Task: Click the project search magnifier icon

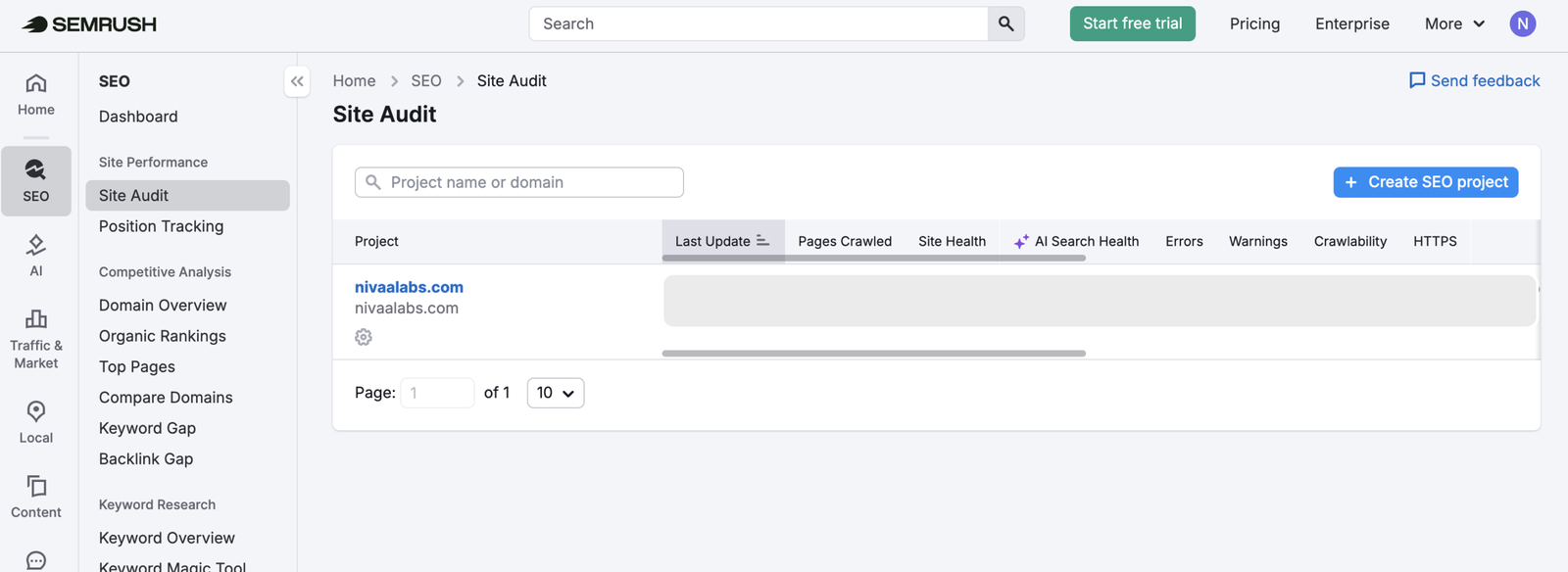Action: pos(373,182)
